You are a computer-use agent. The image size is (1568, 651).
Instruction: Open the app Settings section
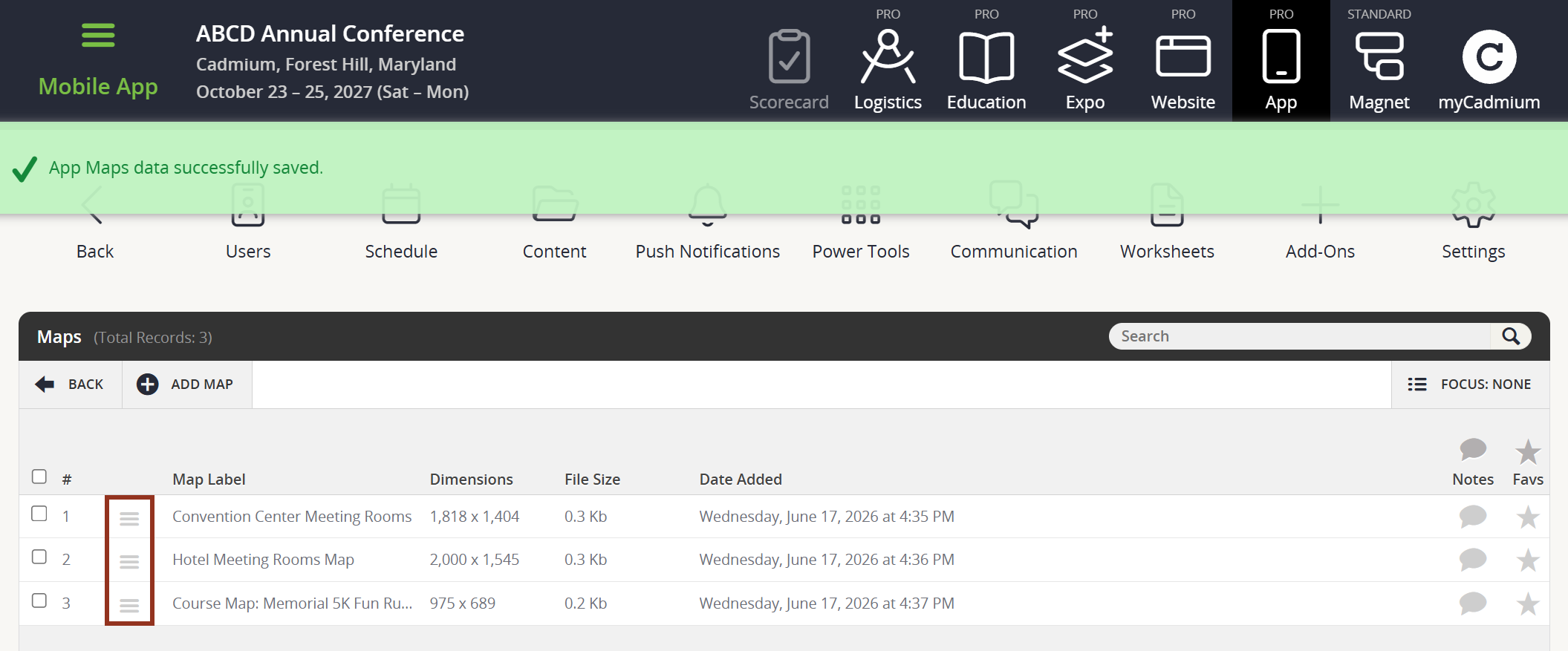[1474, 223]
